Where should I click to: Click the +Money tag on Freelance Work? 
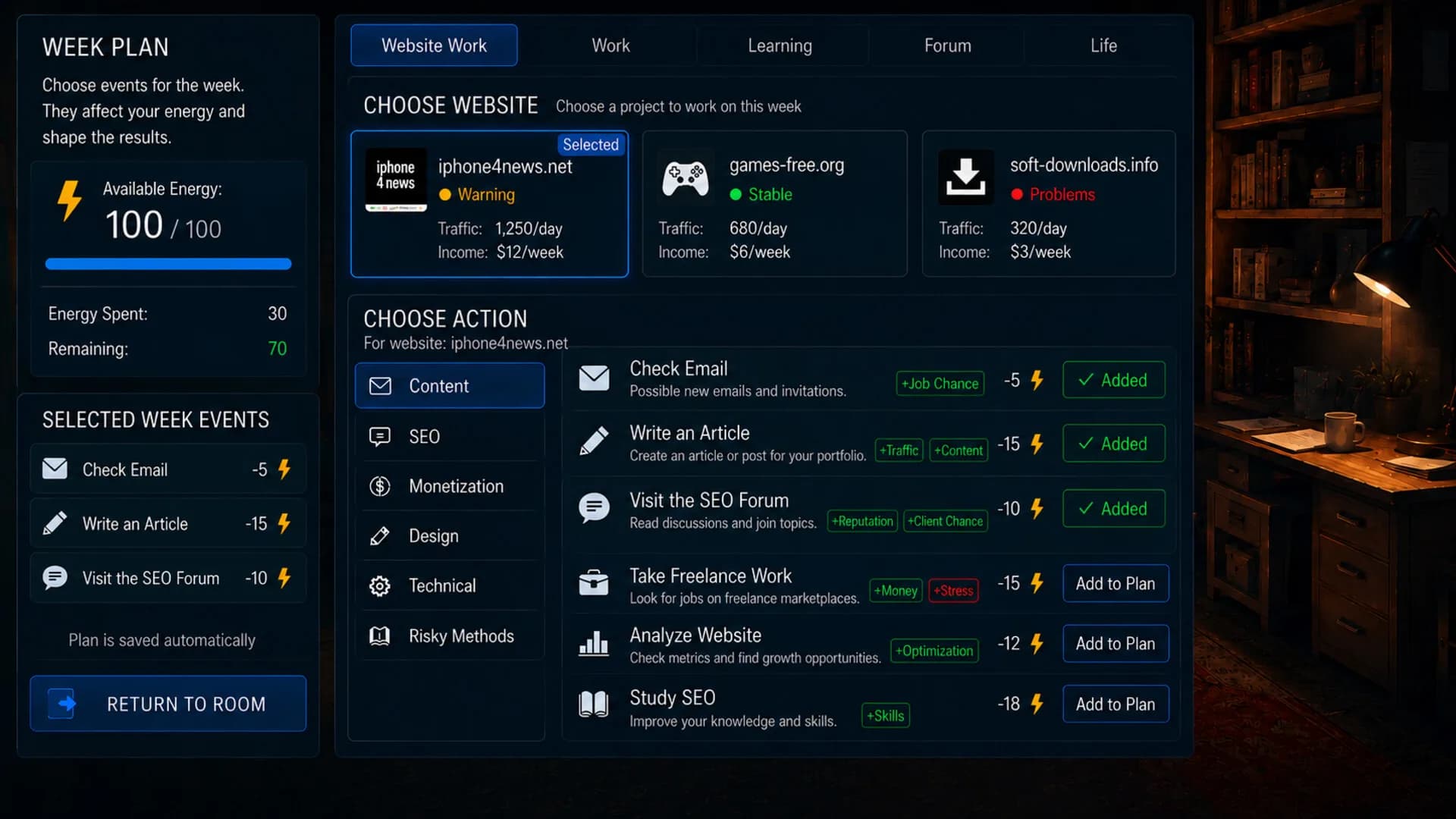point(896,591)
